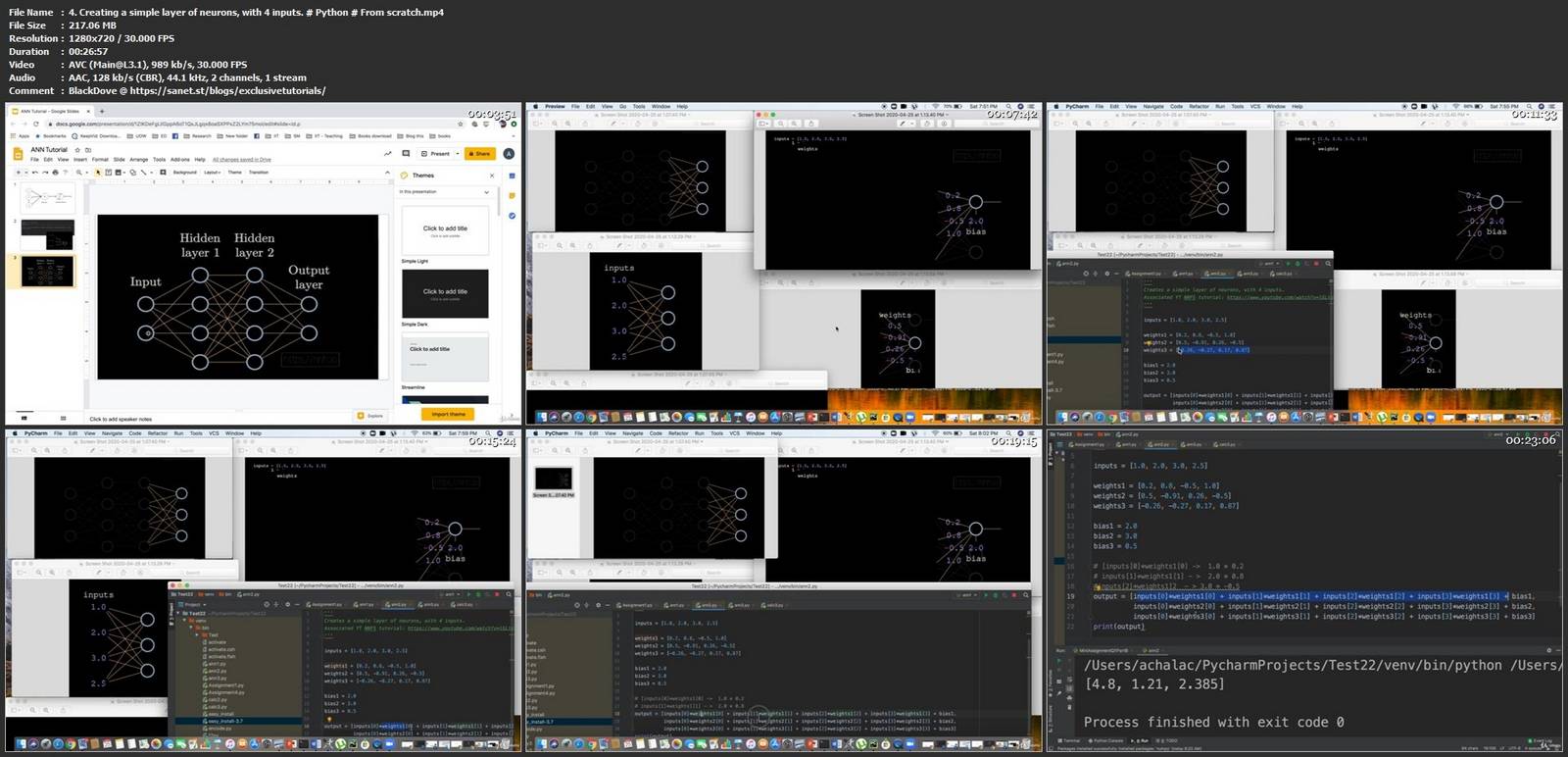Screen dimensions: 1568x757
Task: Open the 00:15:24 video thumbnail
Action: pos(264,590)
